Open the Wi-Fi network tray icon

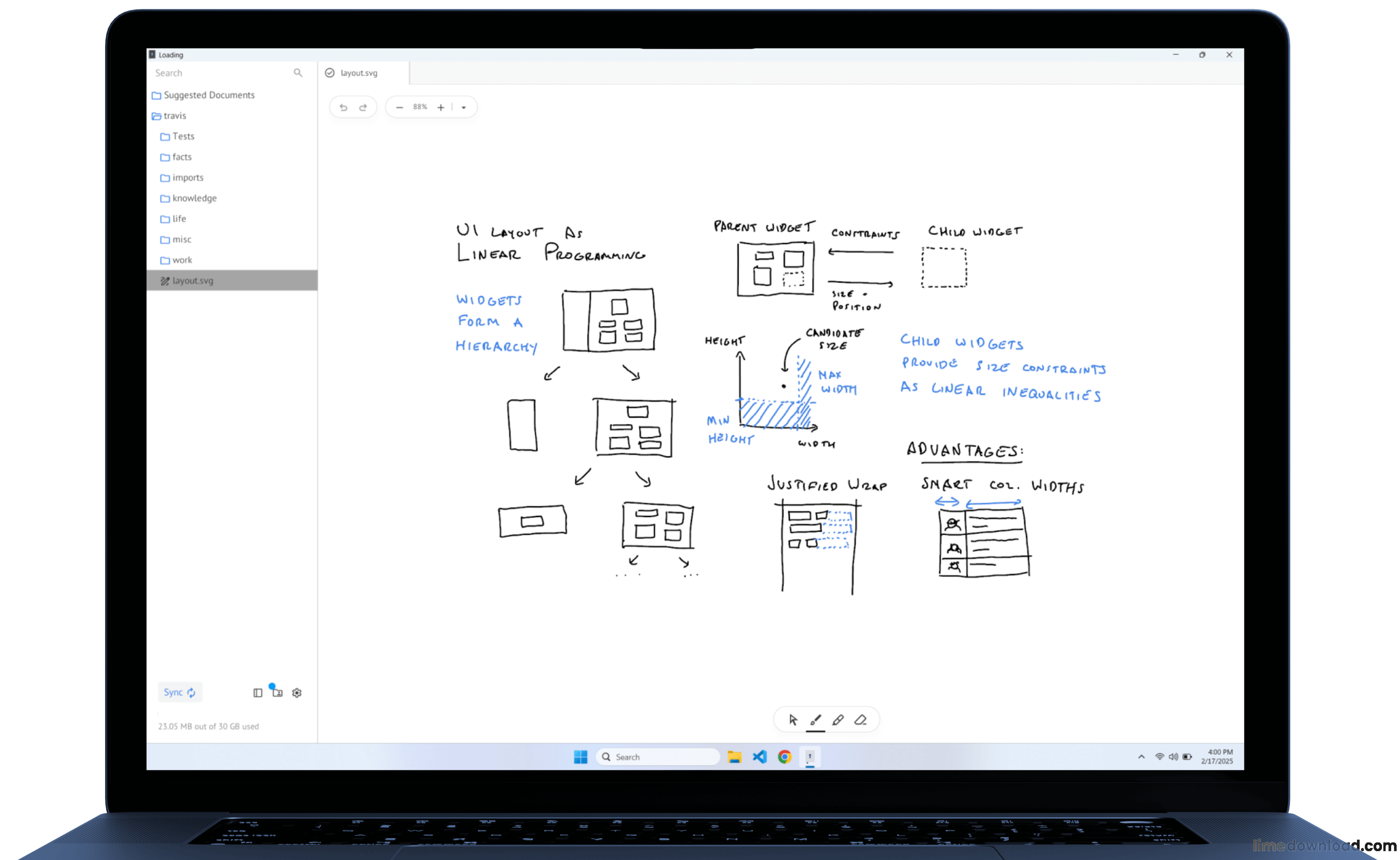click(1160, 756)
